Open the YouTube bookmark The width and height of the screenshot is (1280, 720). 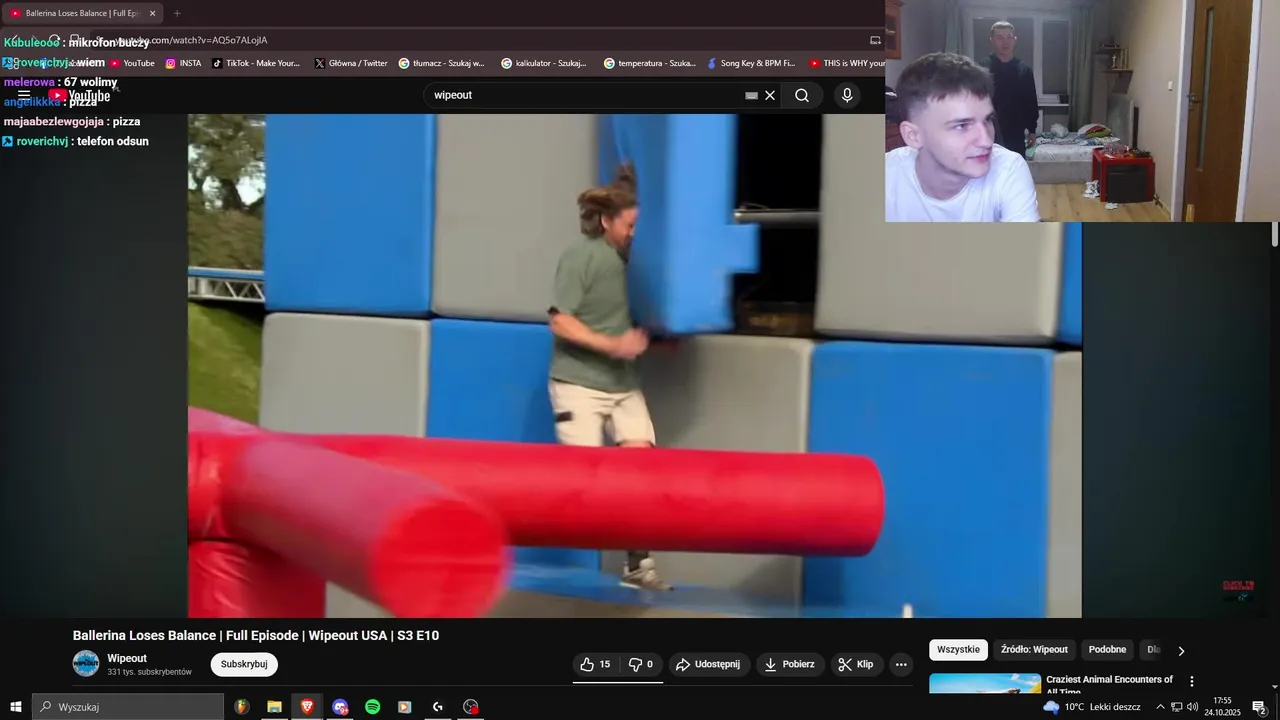[132, 63]
